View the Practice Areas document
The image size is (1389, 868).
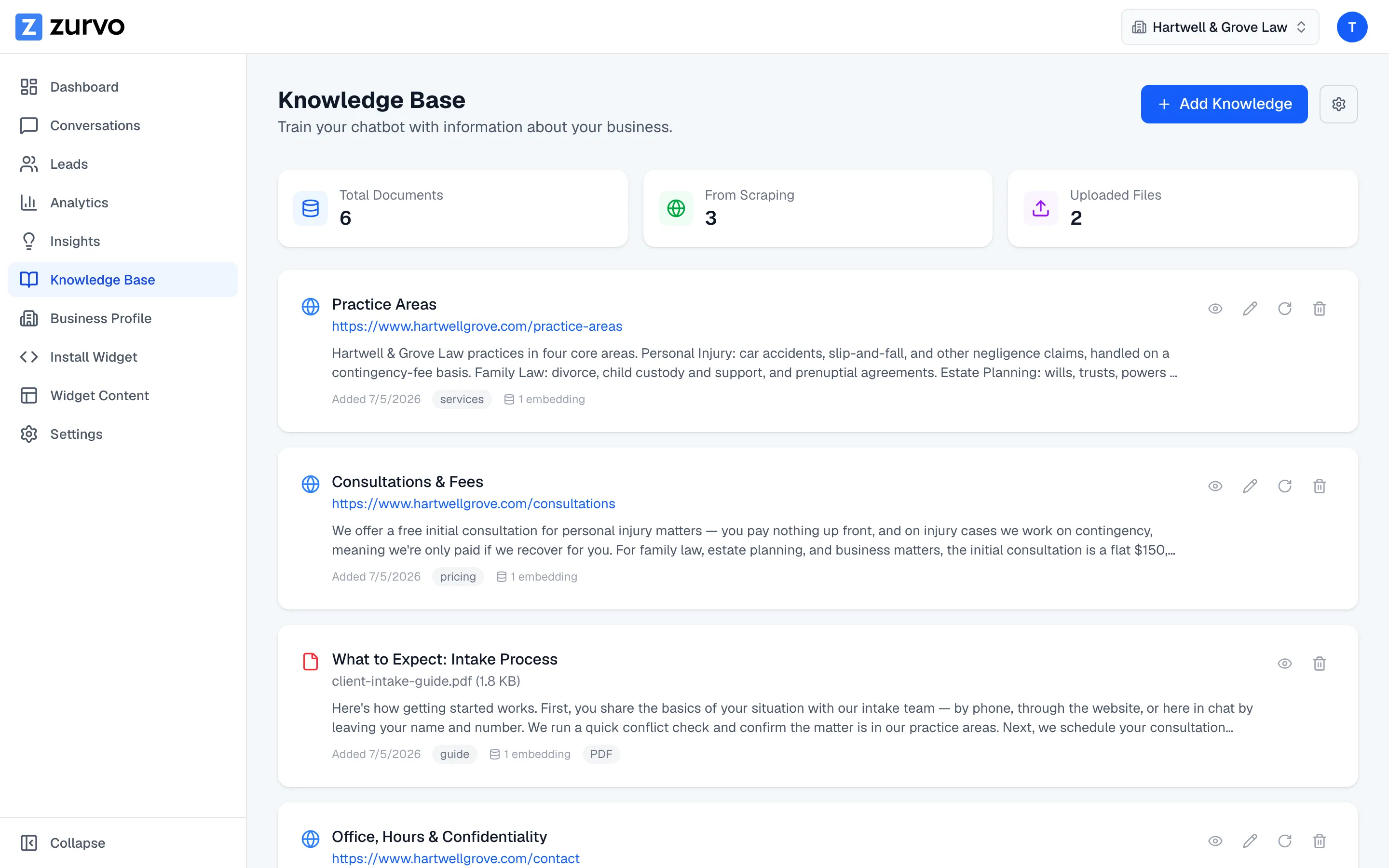click(1215, 309)
